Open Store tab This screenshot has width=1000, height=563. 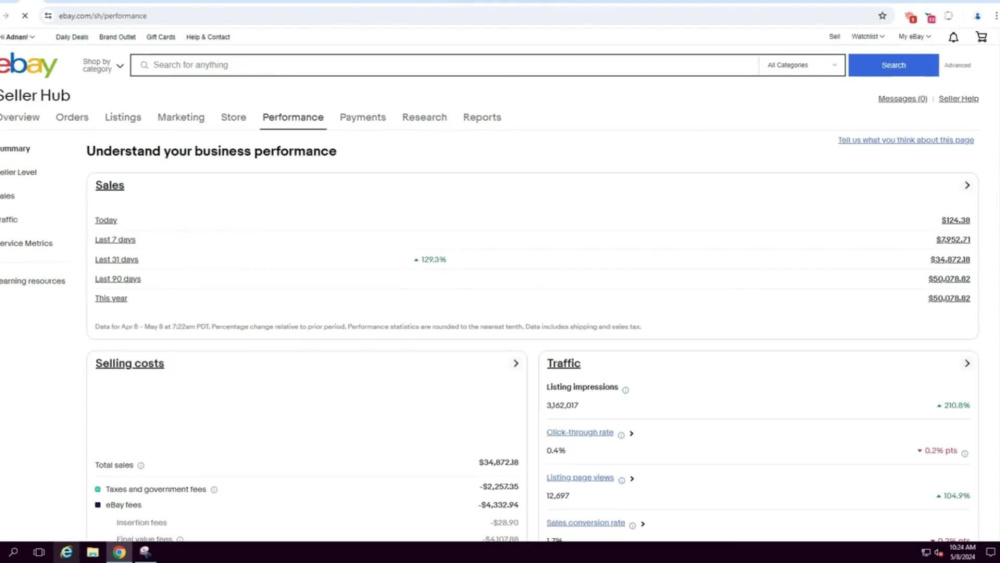[x=233, y=117]
